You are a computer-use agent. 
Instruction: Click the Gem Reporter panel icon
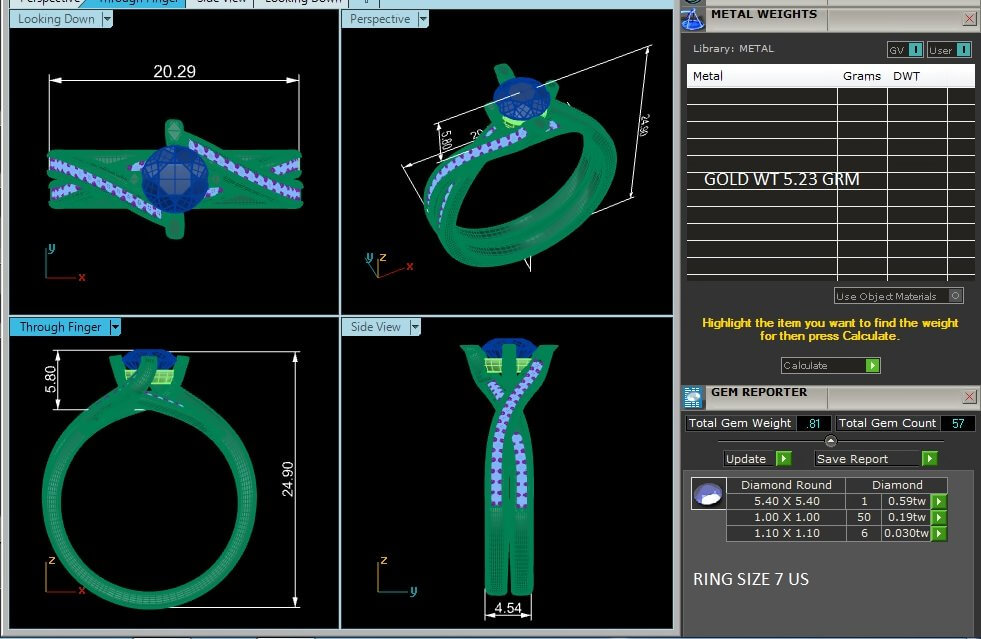coord(694,397)
